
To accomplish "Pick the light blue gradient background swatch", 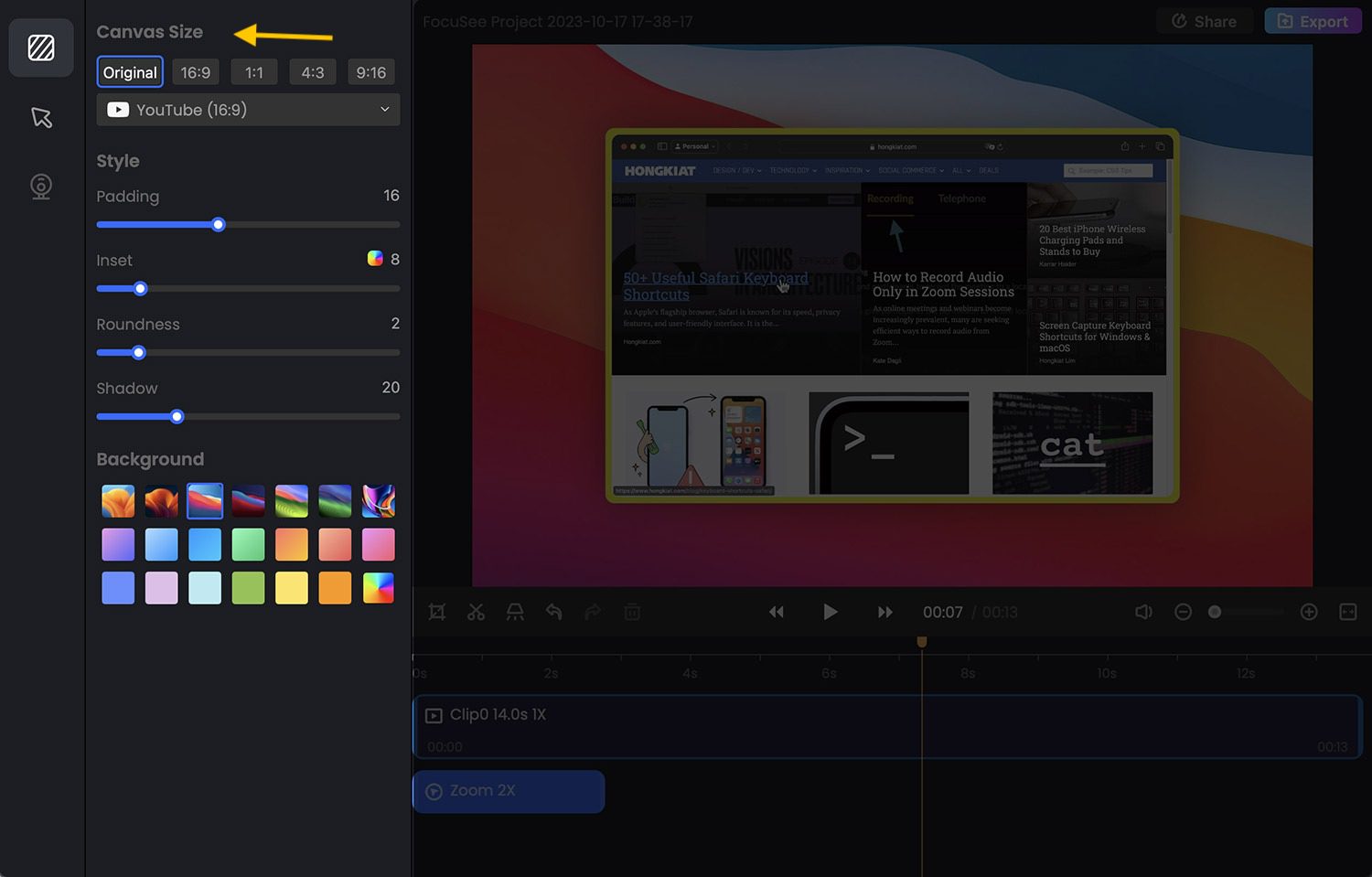I will point(162,545).
